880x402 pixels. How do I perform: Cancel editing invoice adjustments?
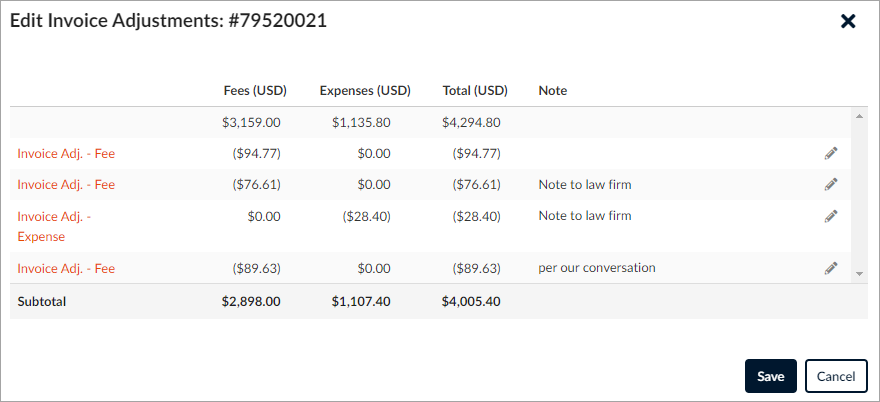[x=836, y=376]
